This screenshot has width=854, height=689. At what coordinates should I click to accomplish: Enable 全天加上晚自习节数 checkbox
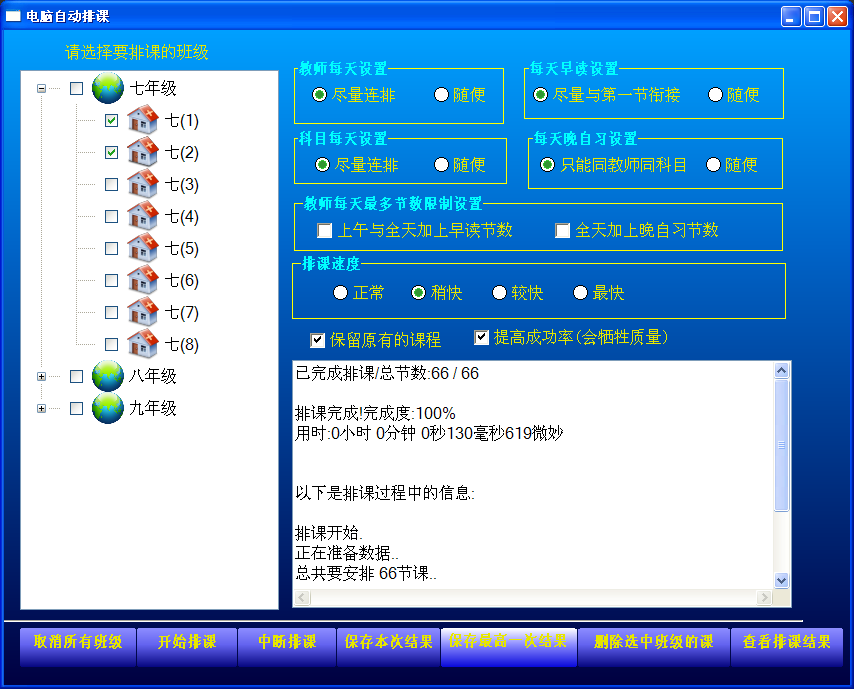tap(637, 230)
